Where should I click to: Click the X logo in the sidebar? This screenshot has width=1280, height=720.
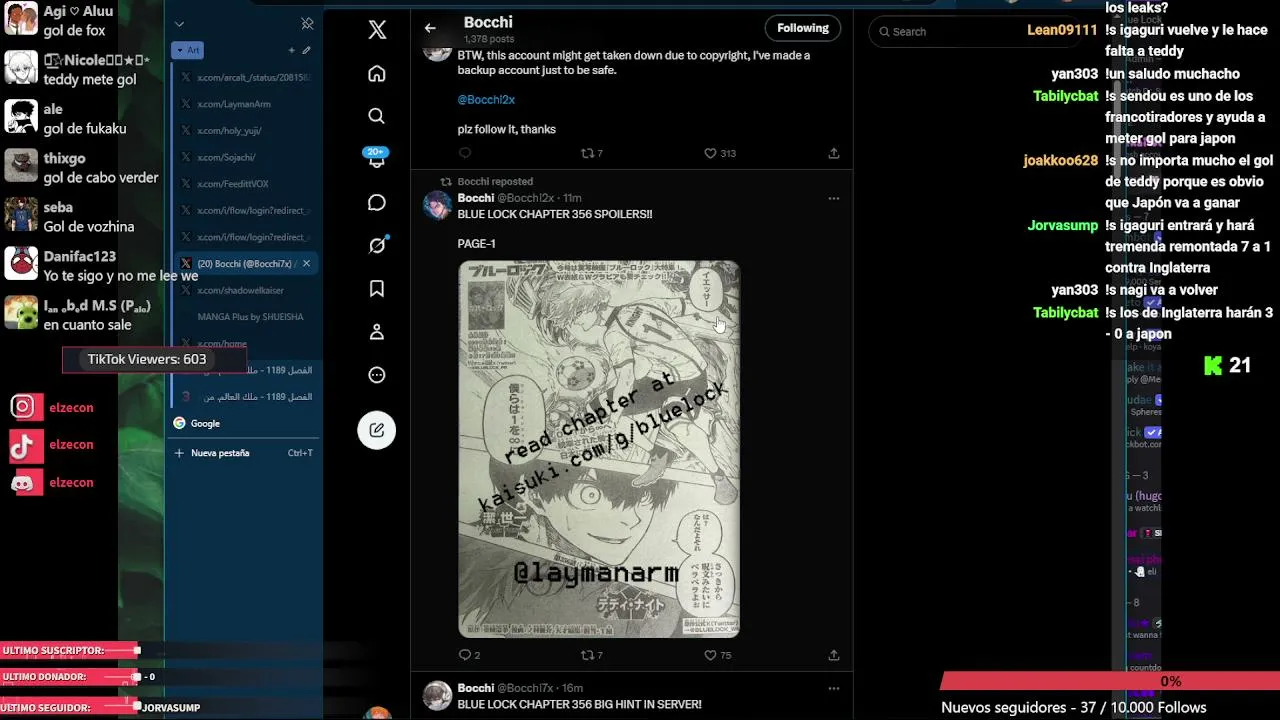(x=377, y=30)
